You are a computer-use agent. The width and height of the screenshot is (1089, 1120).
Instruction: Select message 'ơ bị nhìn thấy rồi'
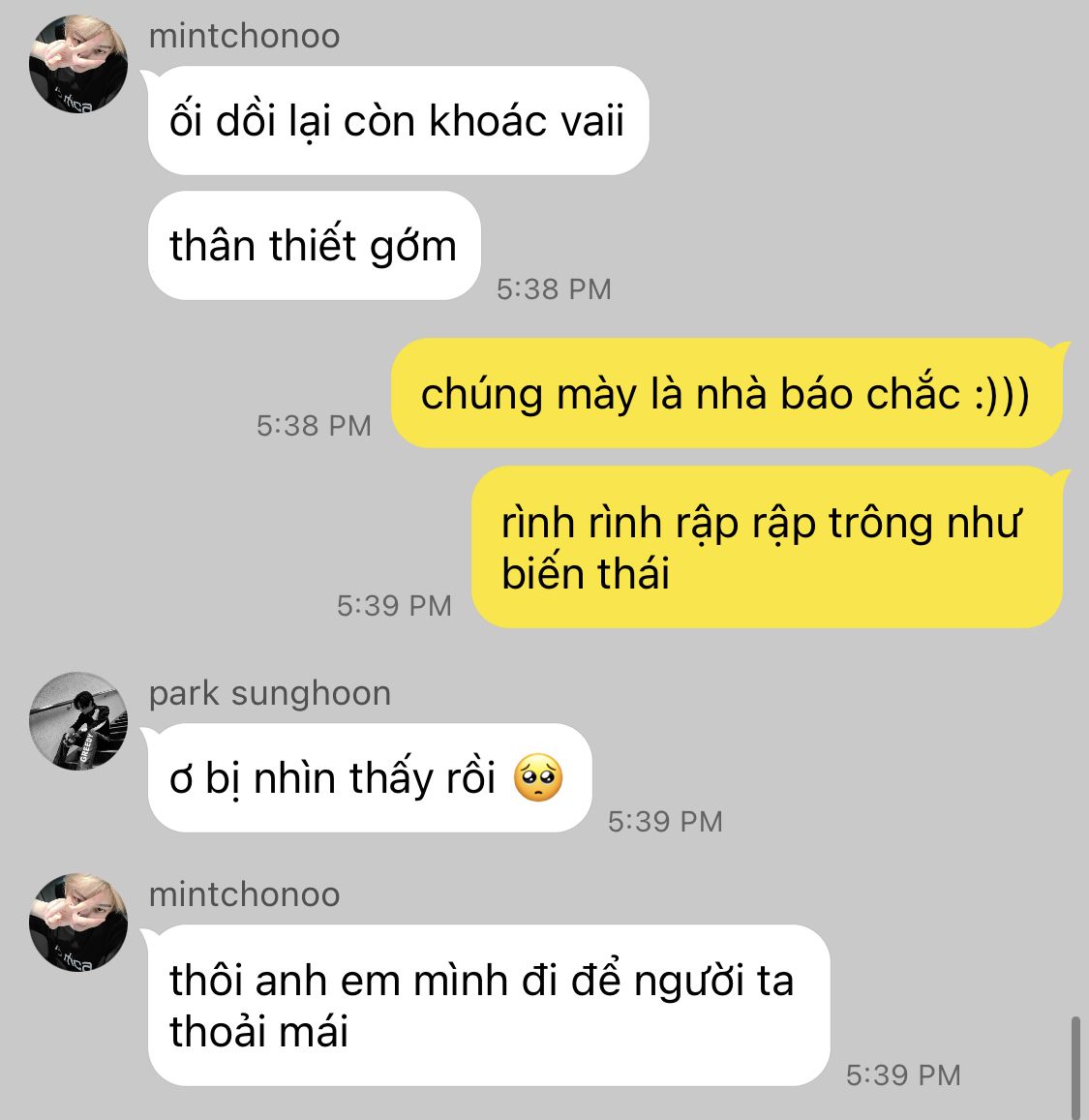point(370,778)
